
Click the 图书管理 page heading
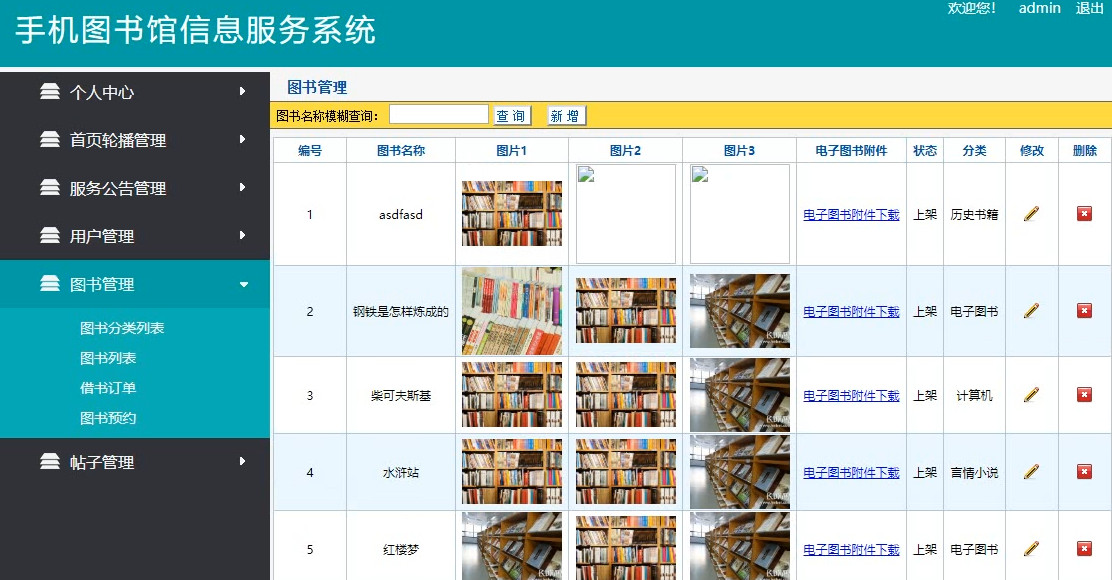pyautogui.click(x=317, y=87)
